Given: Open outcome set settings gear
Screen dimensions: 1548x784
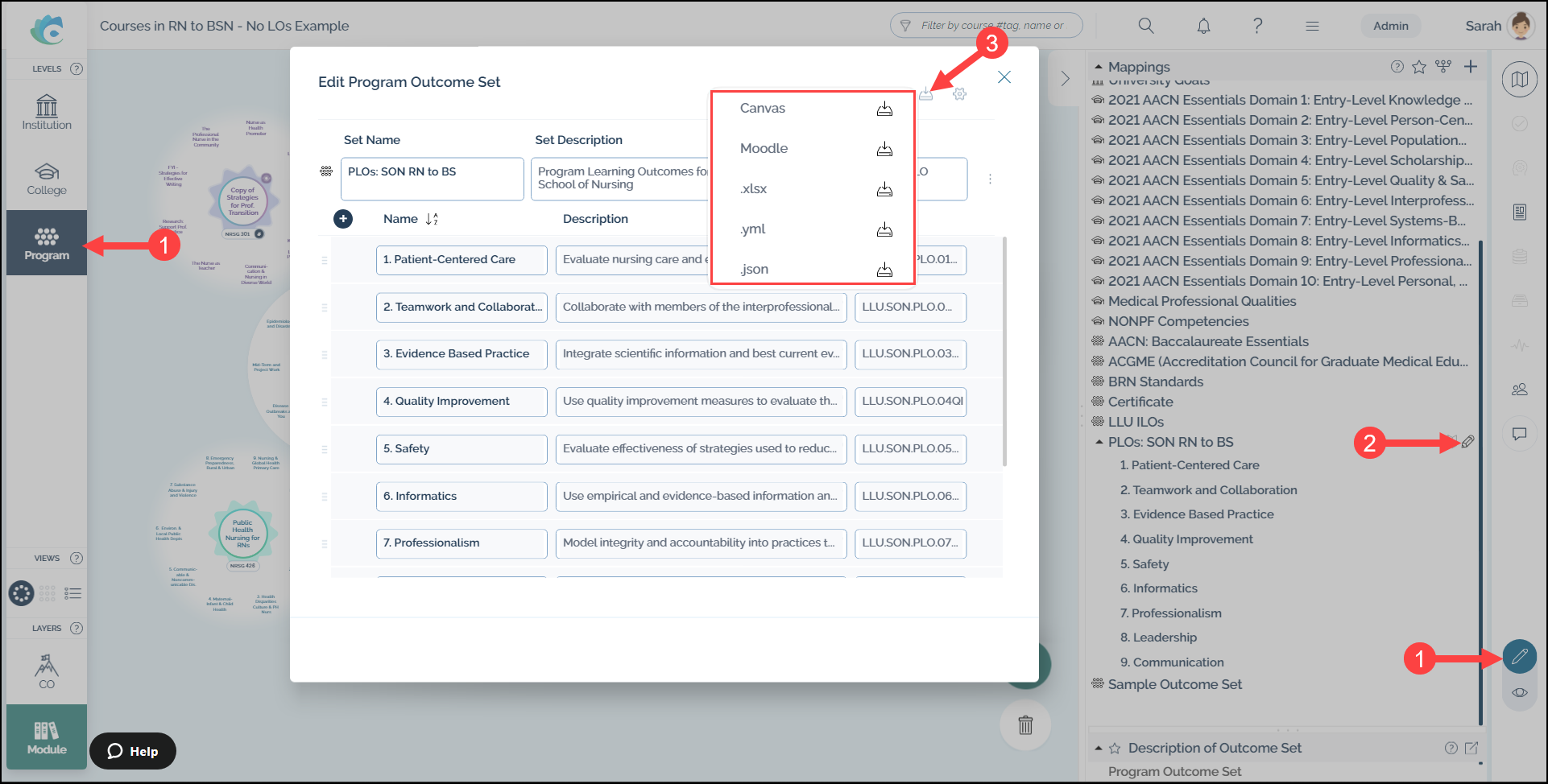Looking at the screenshot, I should (x=959, y=94).
